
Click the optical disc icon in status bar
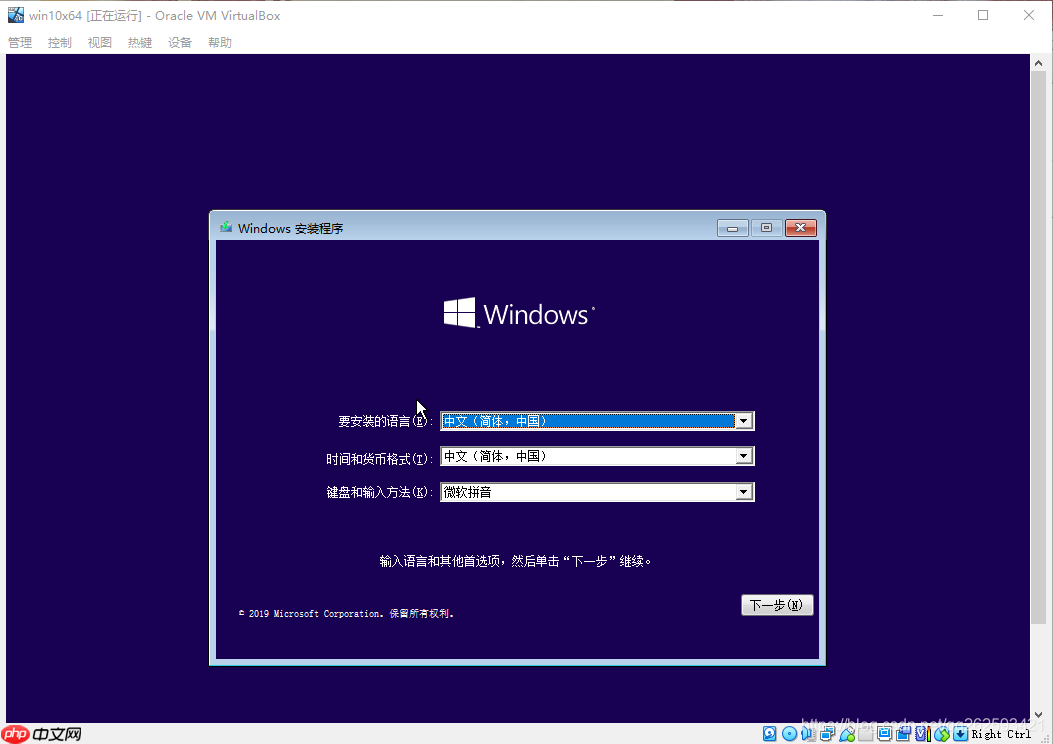(x=789, y=734)
